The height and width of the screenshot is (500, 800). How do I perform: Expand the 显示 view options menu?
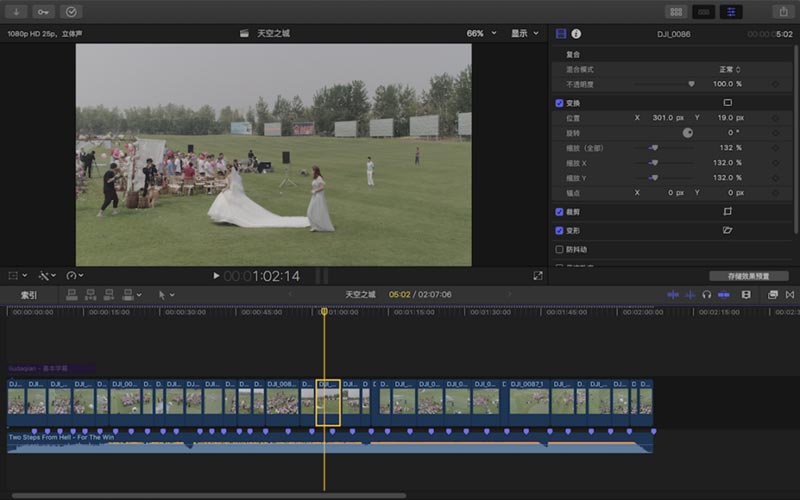[525, 33]
